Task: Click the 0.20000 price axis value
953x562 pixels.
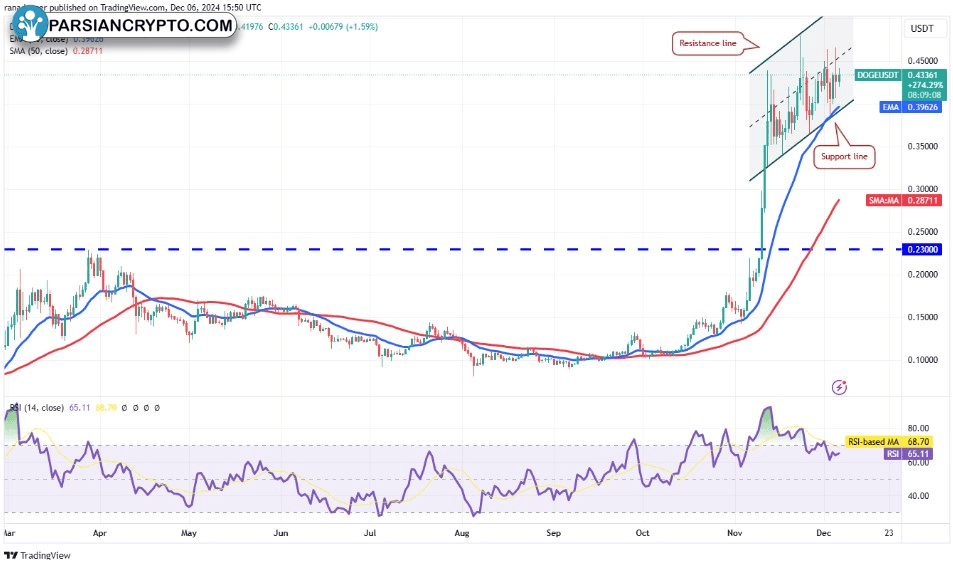Action: point(923,275)
